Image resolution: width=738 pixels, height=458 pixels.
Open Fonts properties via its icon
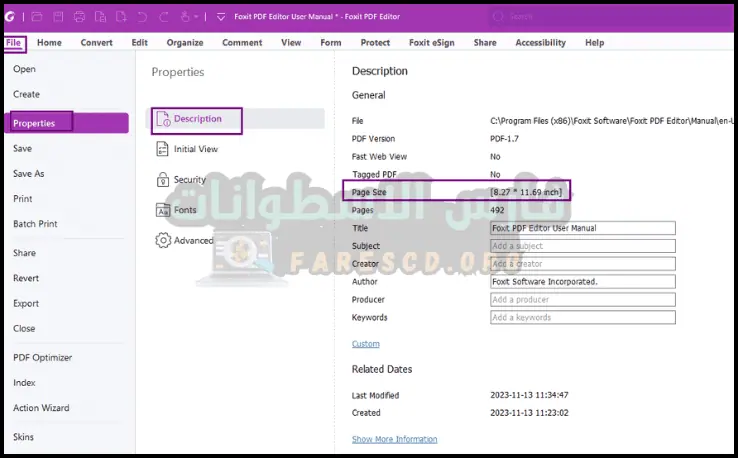[x=164, y=210]
